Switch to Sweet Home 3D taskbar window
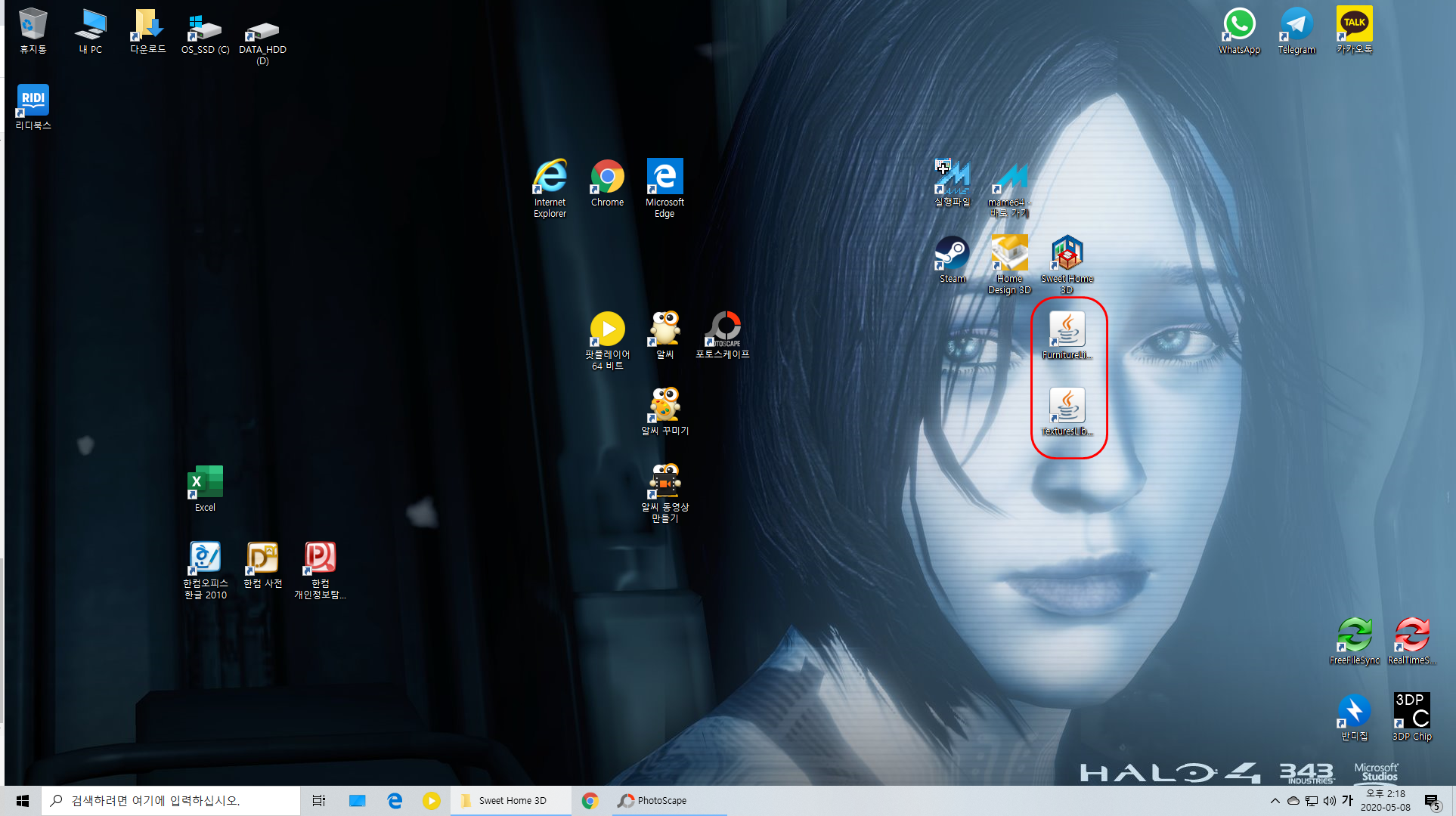 (511, 800)
